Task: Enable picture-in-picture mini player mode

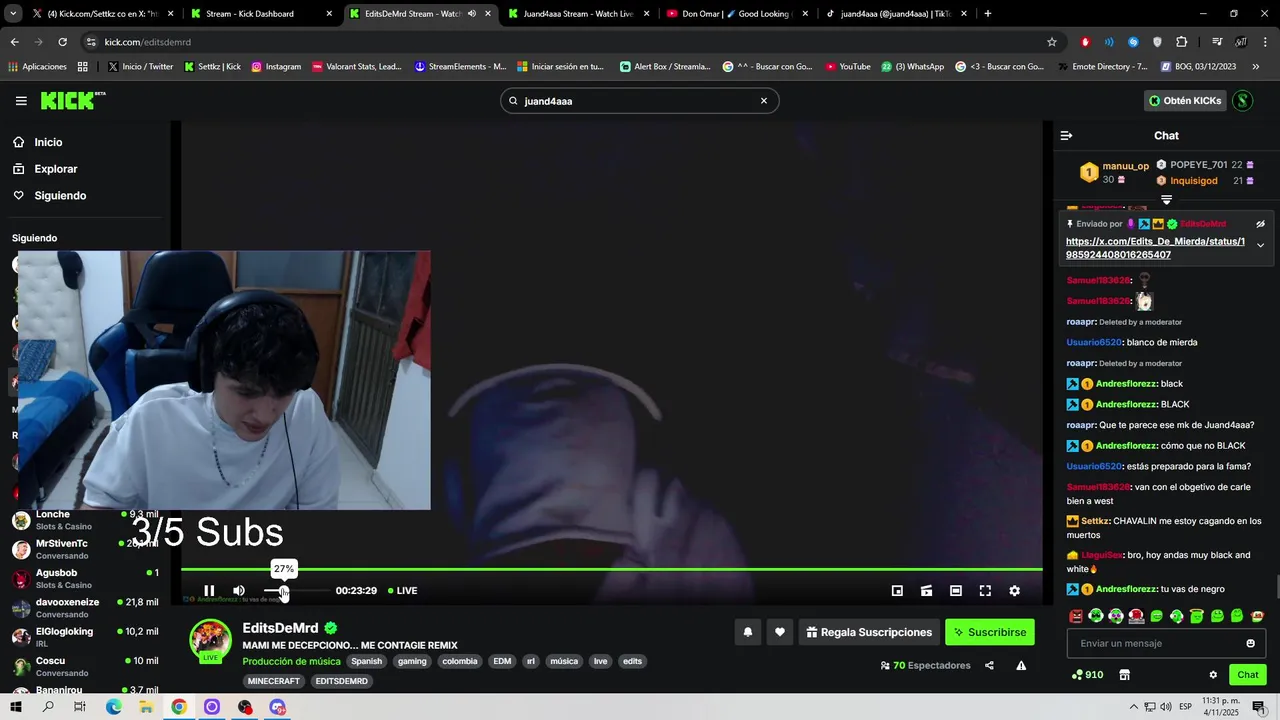Action: [897, 591]
